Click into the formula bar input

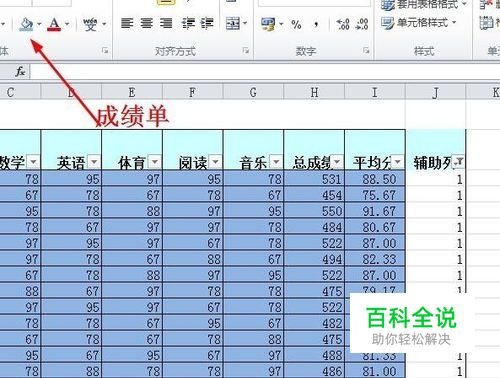click(265, 71)
